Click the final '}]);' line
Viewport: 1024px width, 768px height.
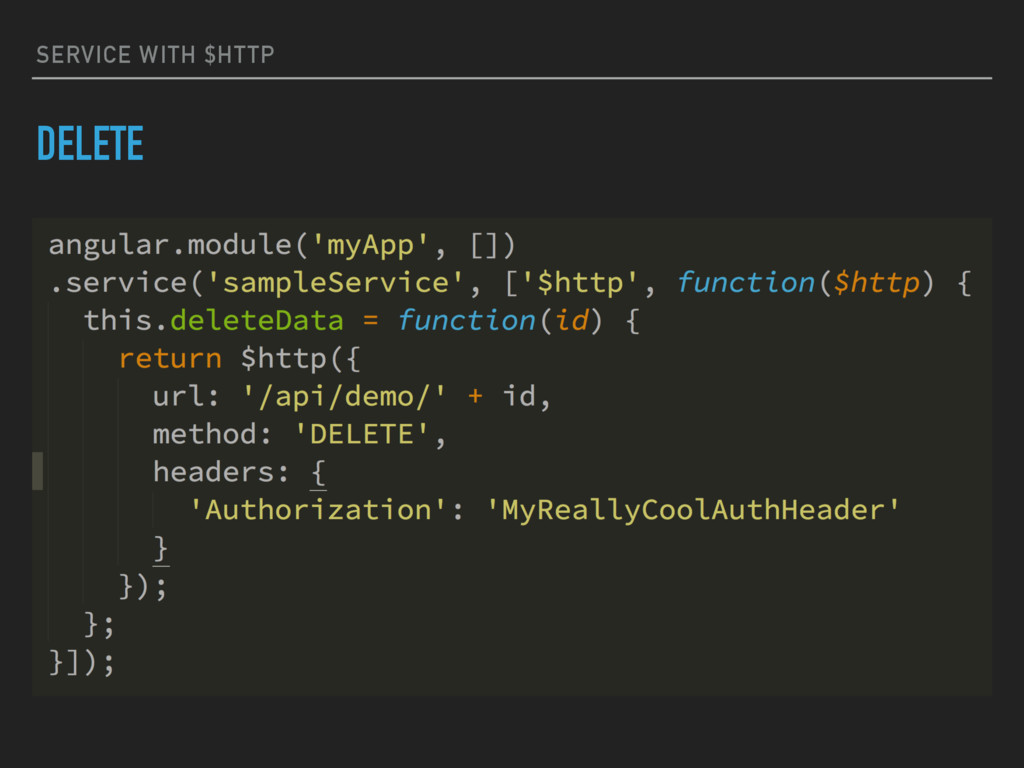[82, 662]
